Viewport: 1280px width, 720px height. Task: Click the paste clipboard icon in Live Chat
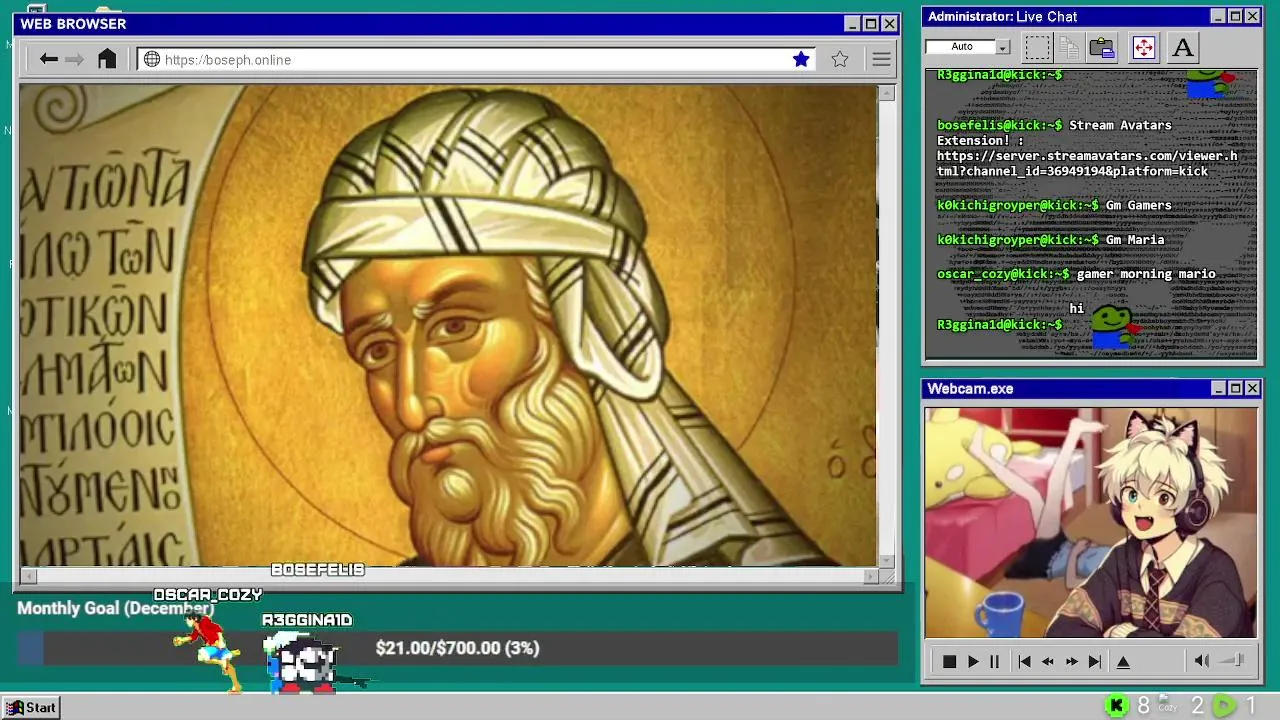tap(1102, 47)
